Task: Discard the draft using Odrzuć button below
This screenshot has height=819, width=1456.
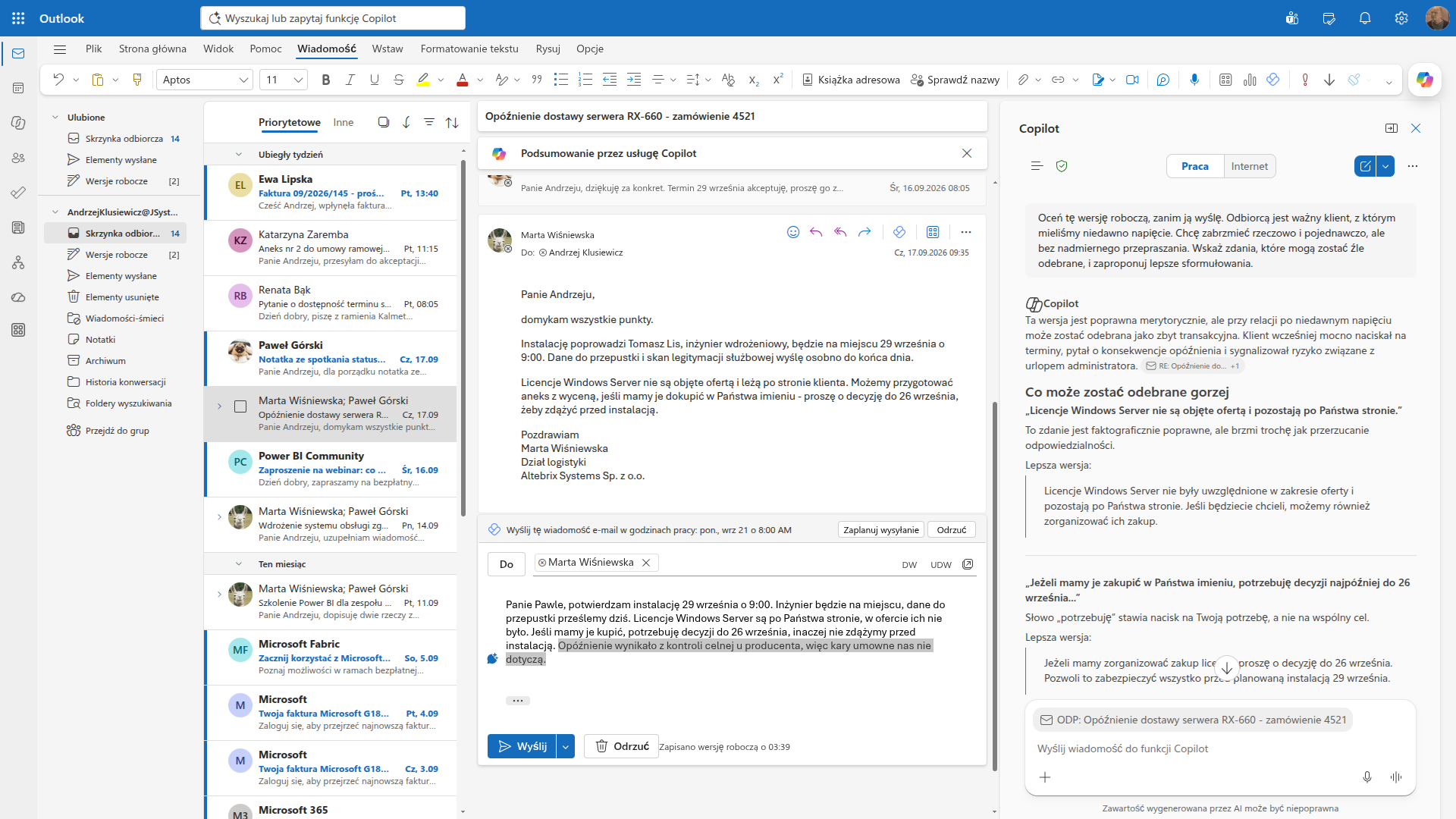Action: coord(621,747)
